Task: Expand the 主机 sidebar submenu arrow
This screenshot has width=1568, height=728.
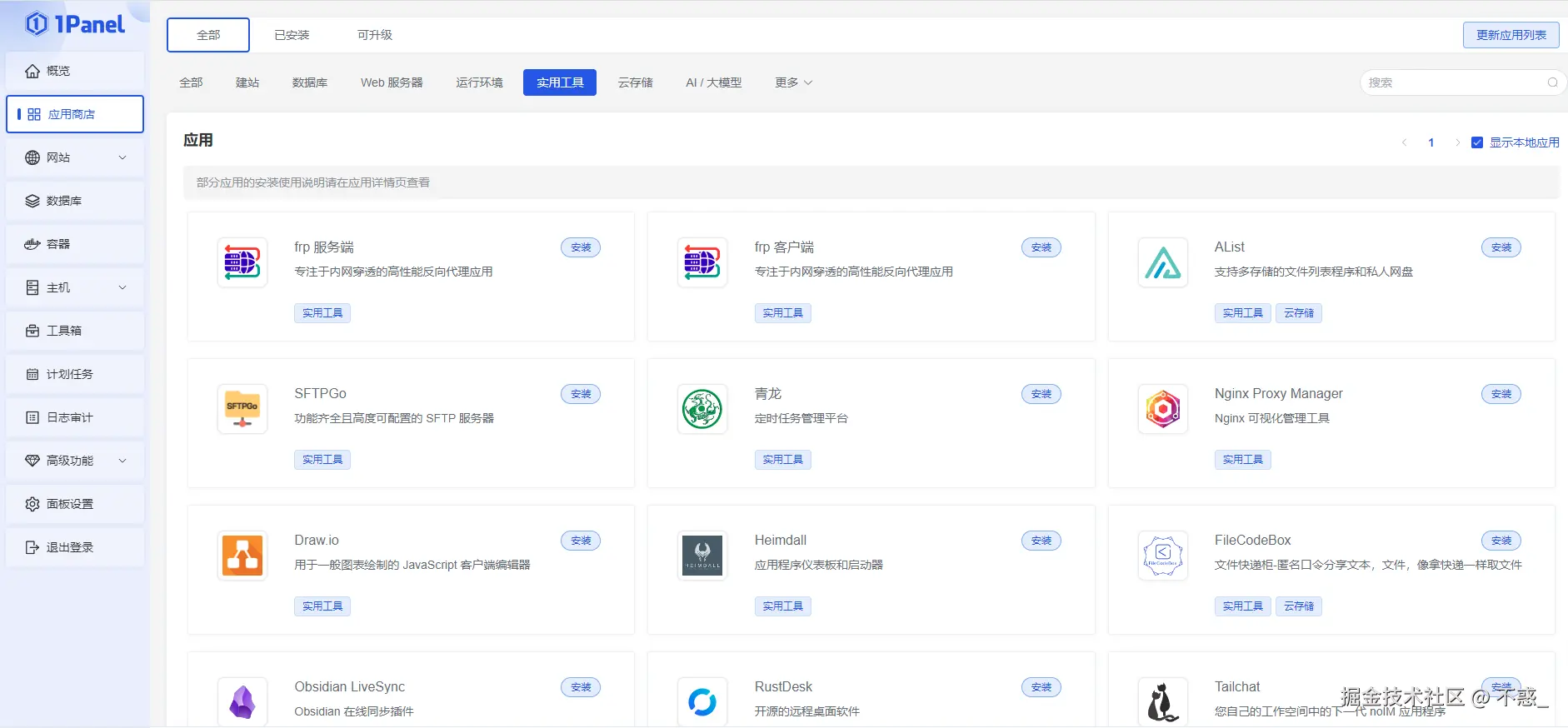Action: pos(122,287)
